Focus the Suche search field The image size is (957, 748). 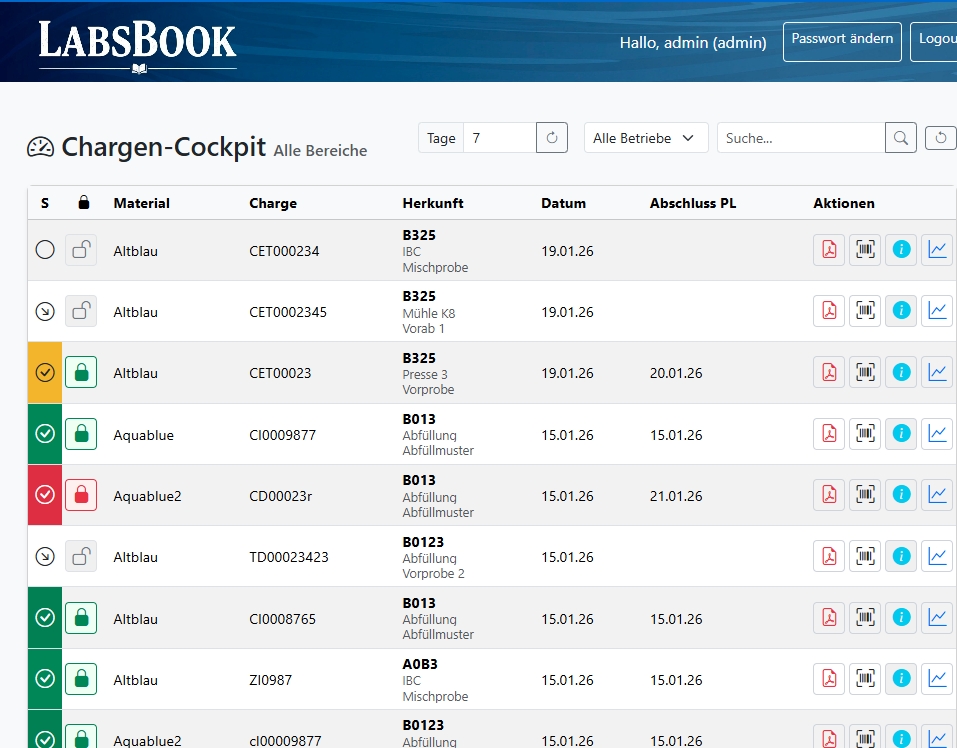pyautogui.click(x=800, y=138)
